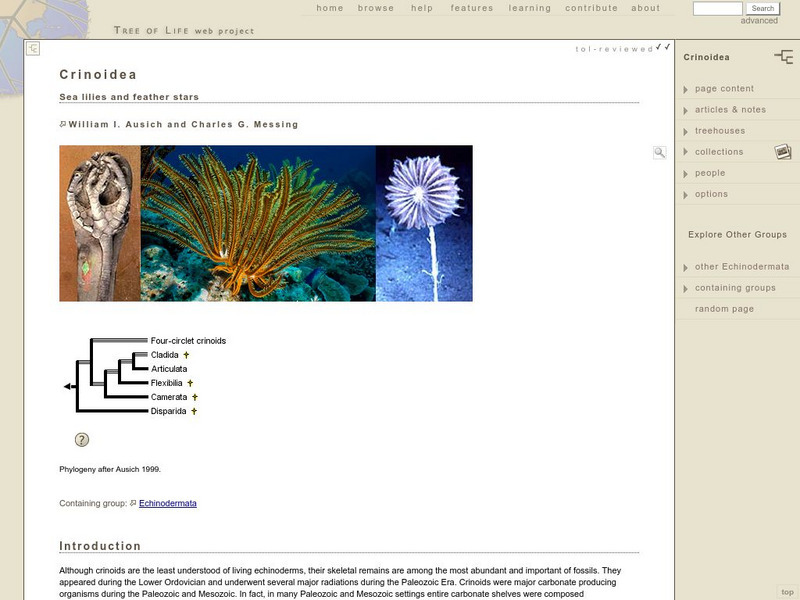Screen dimensions: 800x600
Task: Open the media collection icon beside collections
Action: click(783, 152)
